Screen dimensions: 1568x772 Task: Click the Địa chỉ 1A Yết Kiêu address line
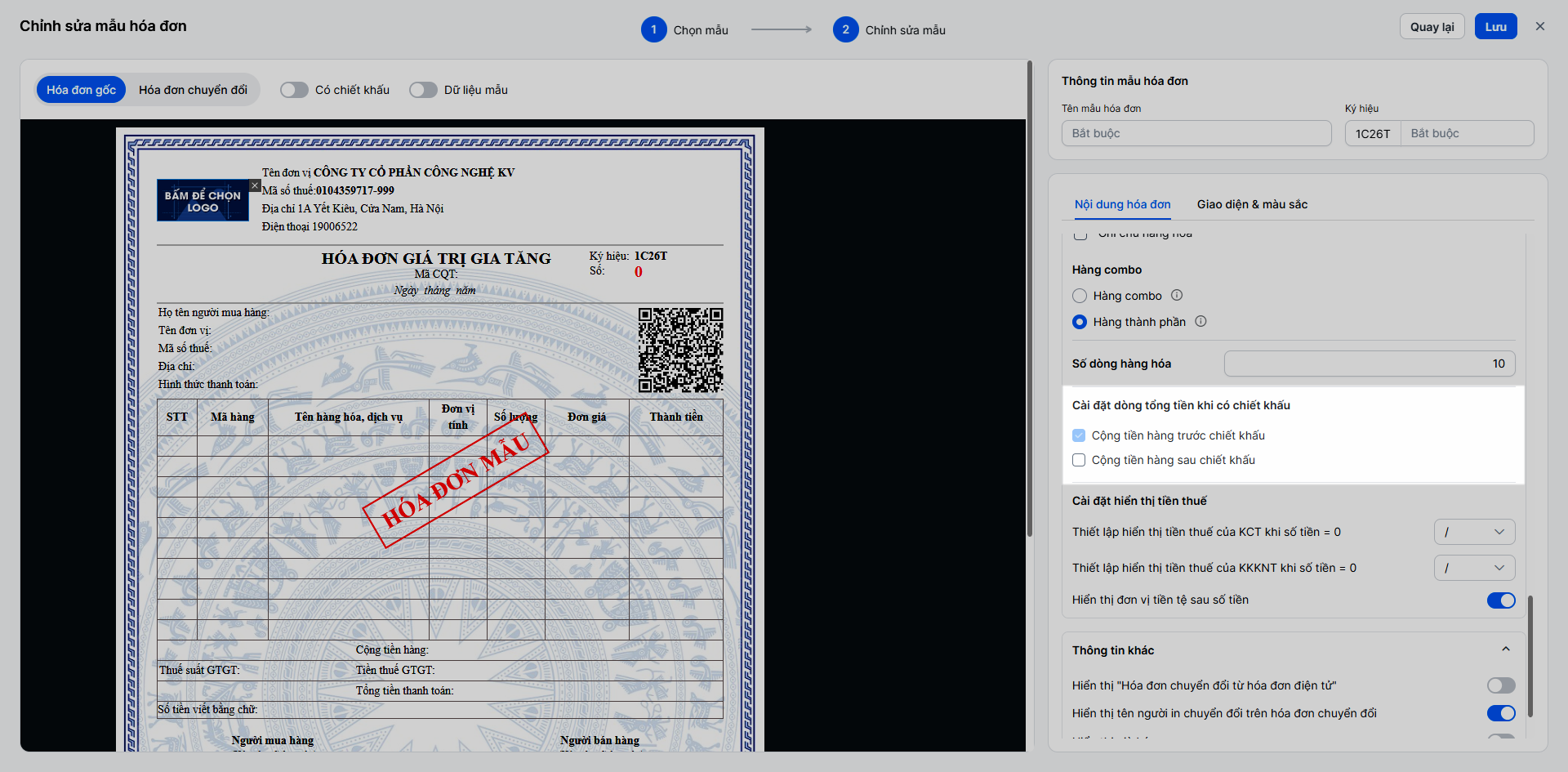coord(353,208)
